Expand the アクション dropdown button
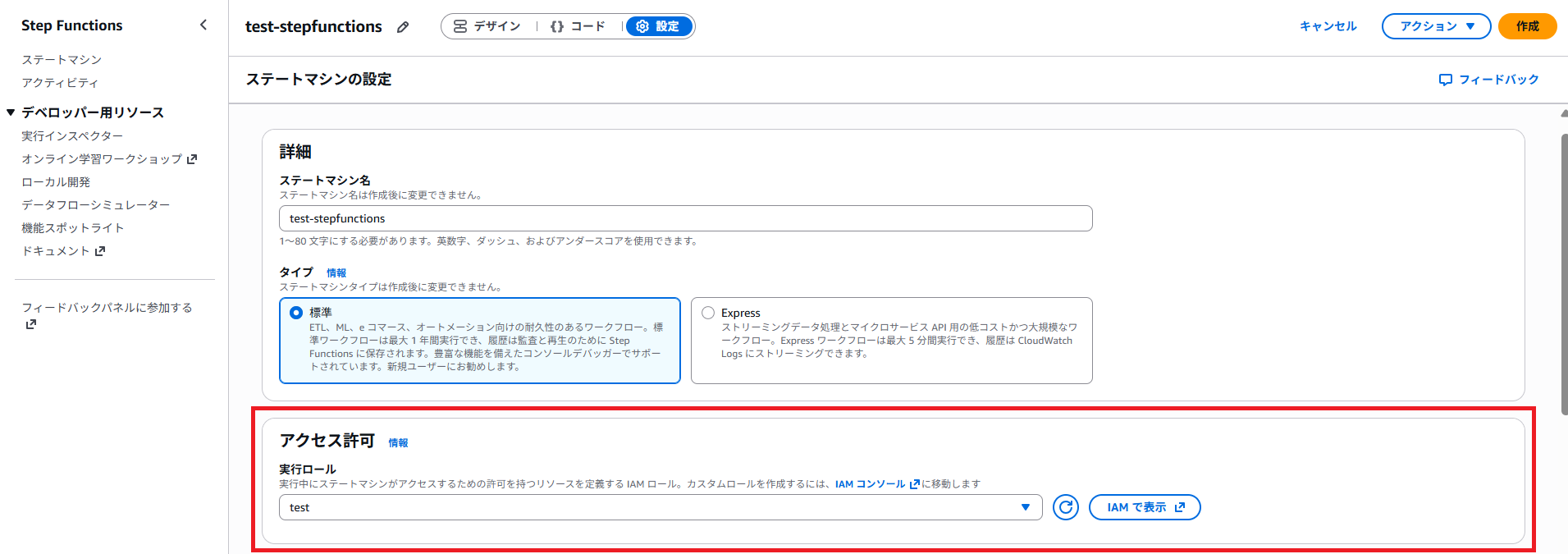The image size is (1568, 554). [x=1436, y=26]
